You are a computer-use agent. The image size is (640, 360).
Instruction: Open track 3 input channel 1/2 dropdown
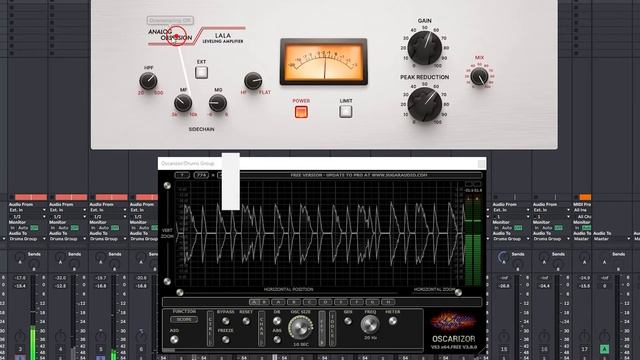coord(27,217)
